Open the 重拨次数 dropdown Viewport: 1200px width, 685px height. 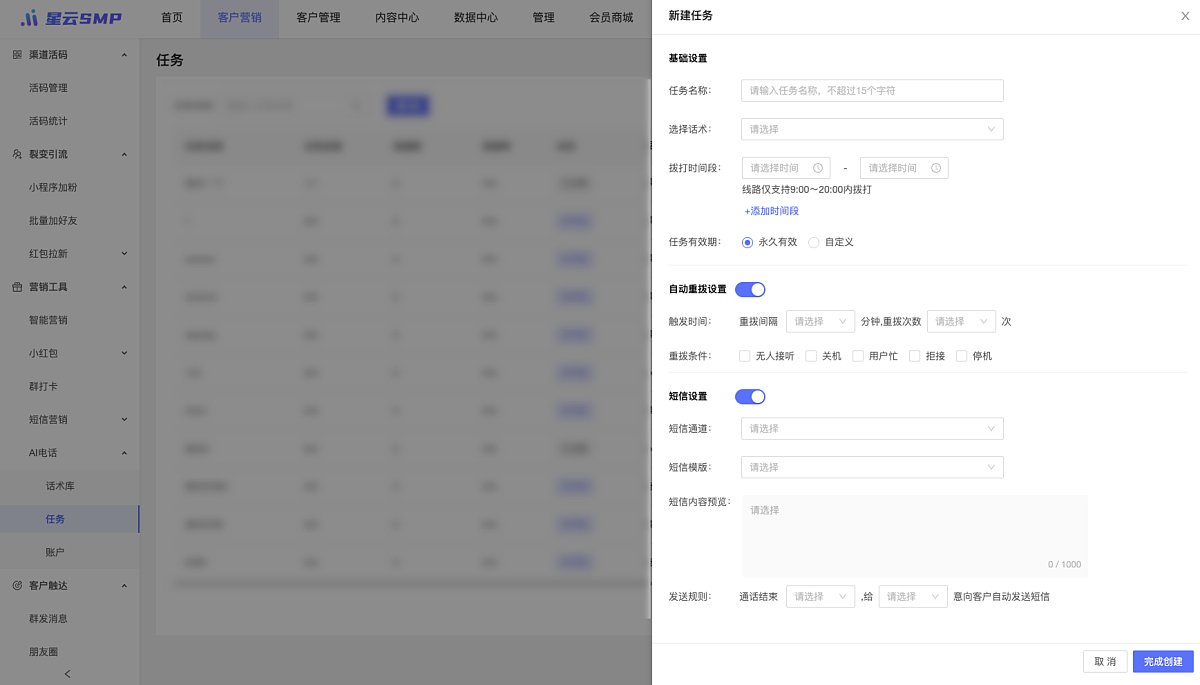click(962, 321)
